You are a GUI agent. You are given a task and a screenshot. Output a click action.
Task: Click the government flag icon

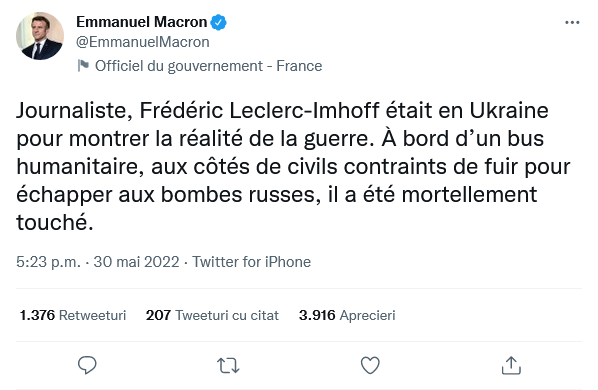83,66
